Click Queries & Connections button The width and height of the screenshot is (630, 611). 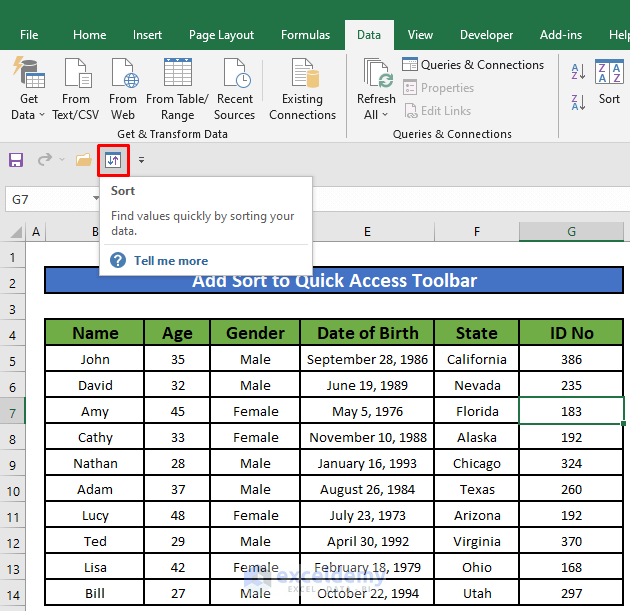point(473,65)
